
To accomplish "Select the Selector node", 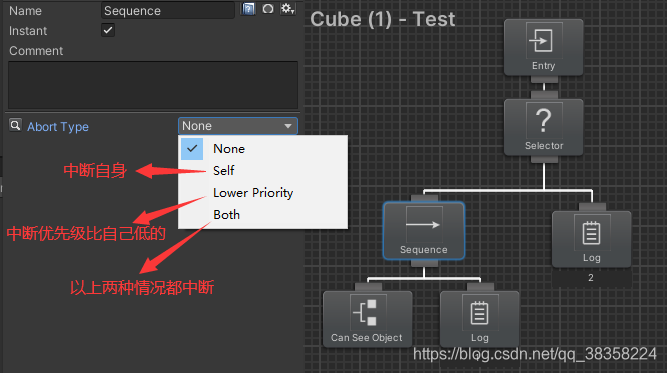I will (543, 127).
